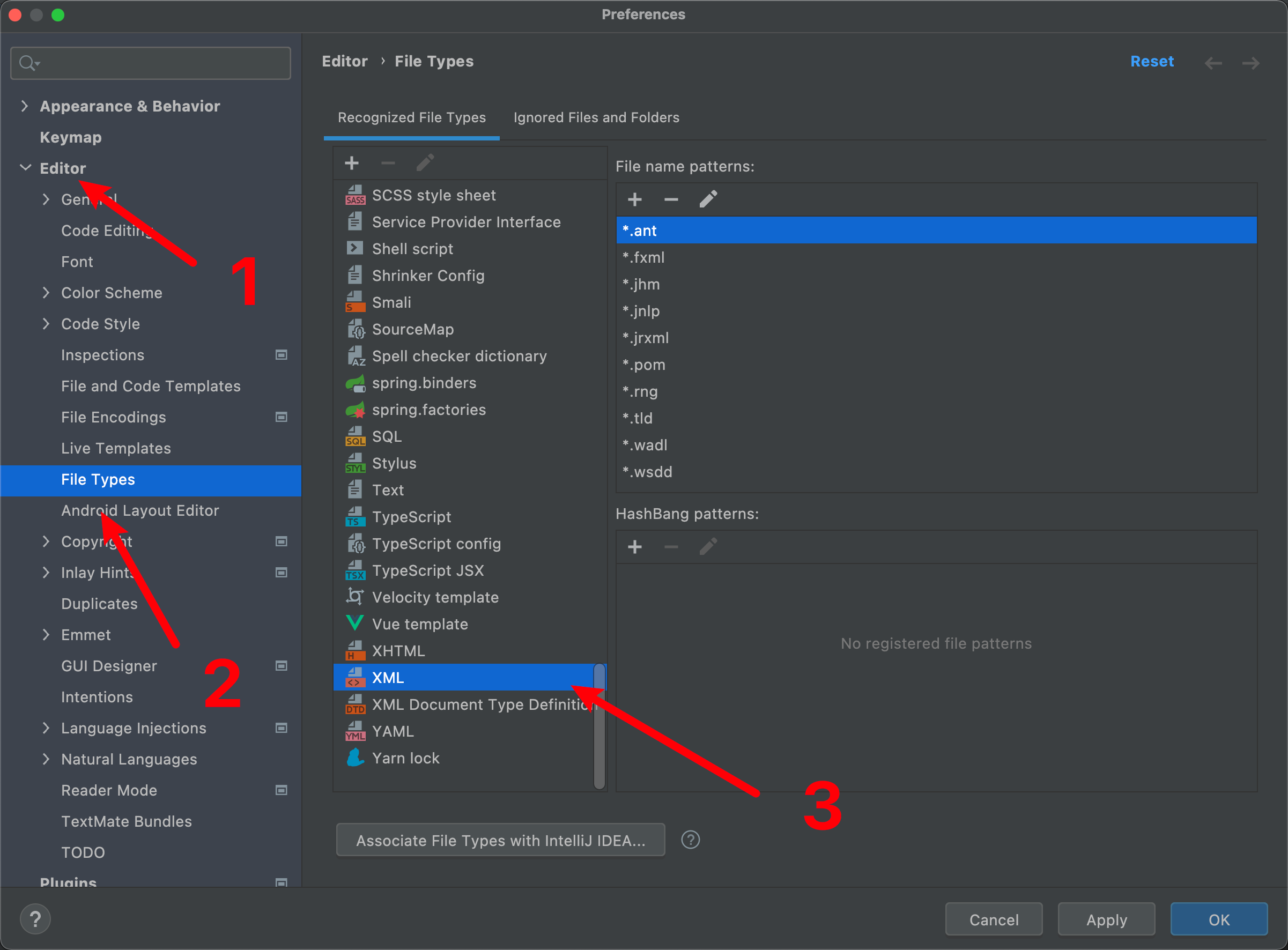Edit selected file name pattern
Viewport: 1288px width, 950px height.
pos(708,199)
